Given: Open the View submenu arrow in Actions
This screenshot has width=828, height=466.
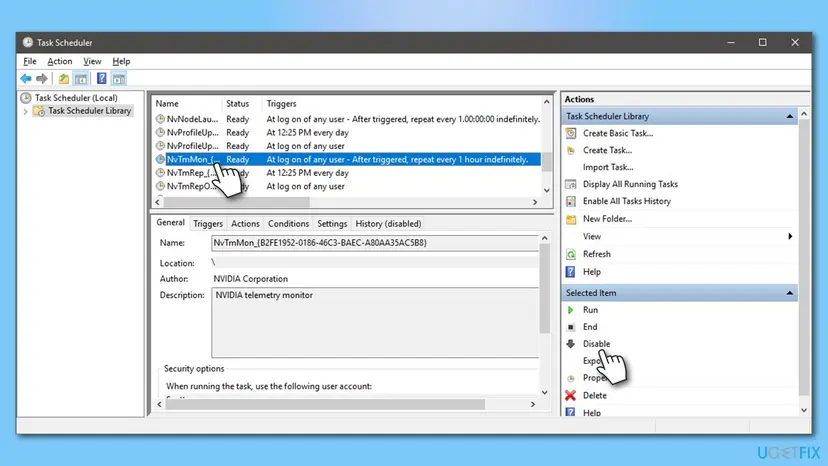Looking at the screenshot, I should tap(790, 236).
